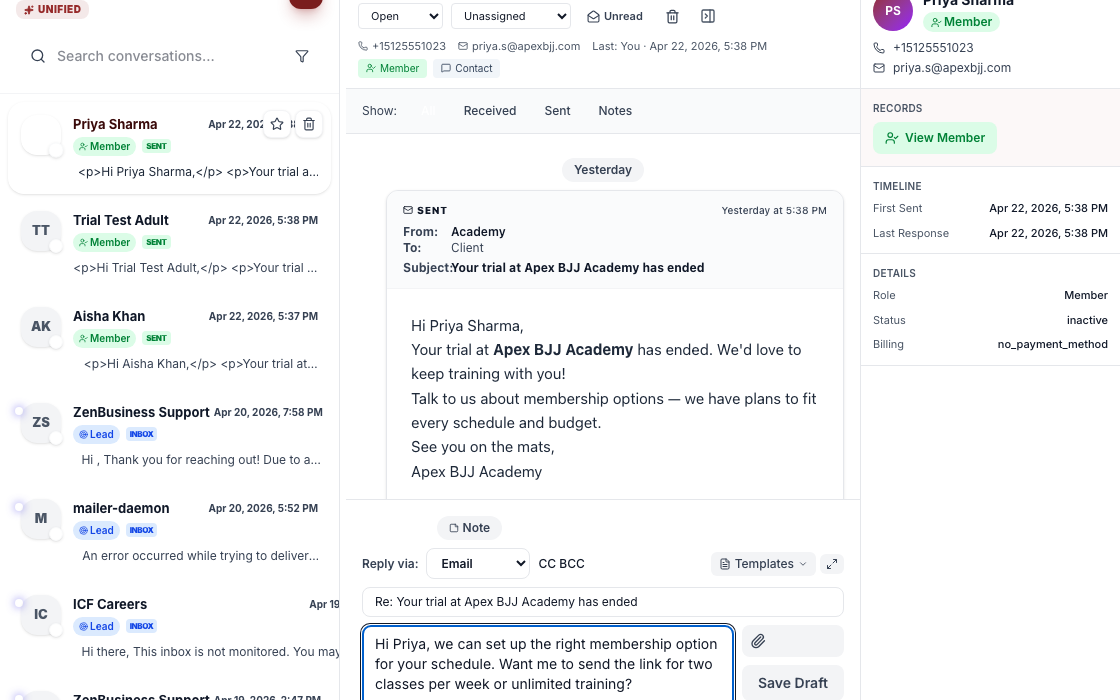Click the Contact tag in header
Viewport: 1120px width, 700px height.
coord(466,69)
